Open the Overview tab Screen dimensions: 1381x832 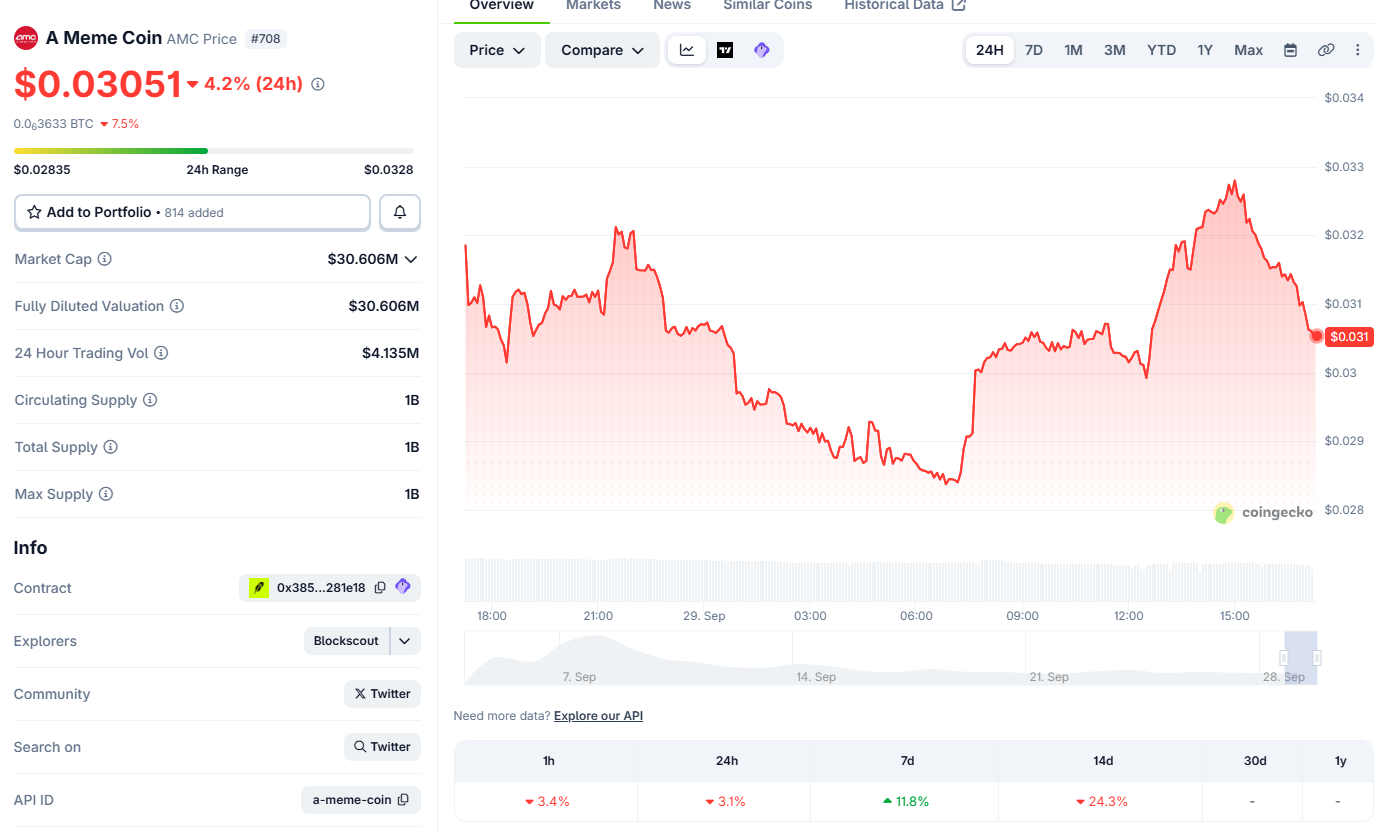click(501, 6)
